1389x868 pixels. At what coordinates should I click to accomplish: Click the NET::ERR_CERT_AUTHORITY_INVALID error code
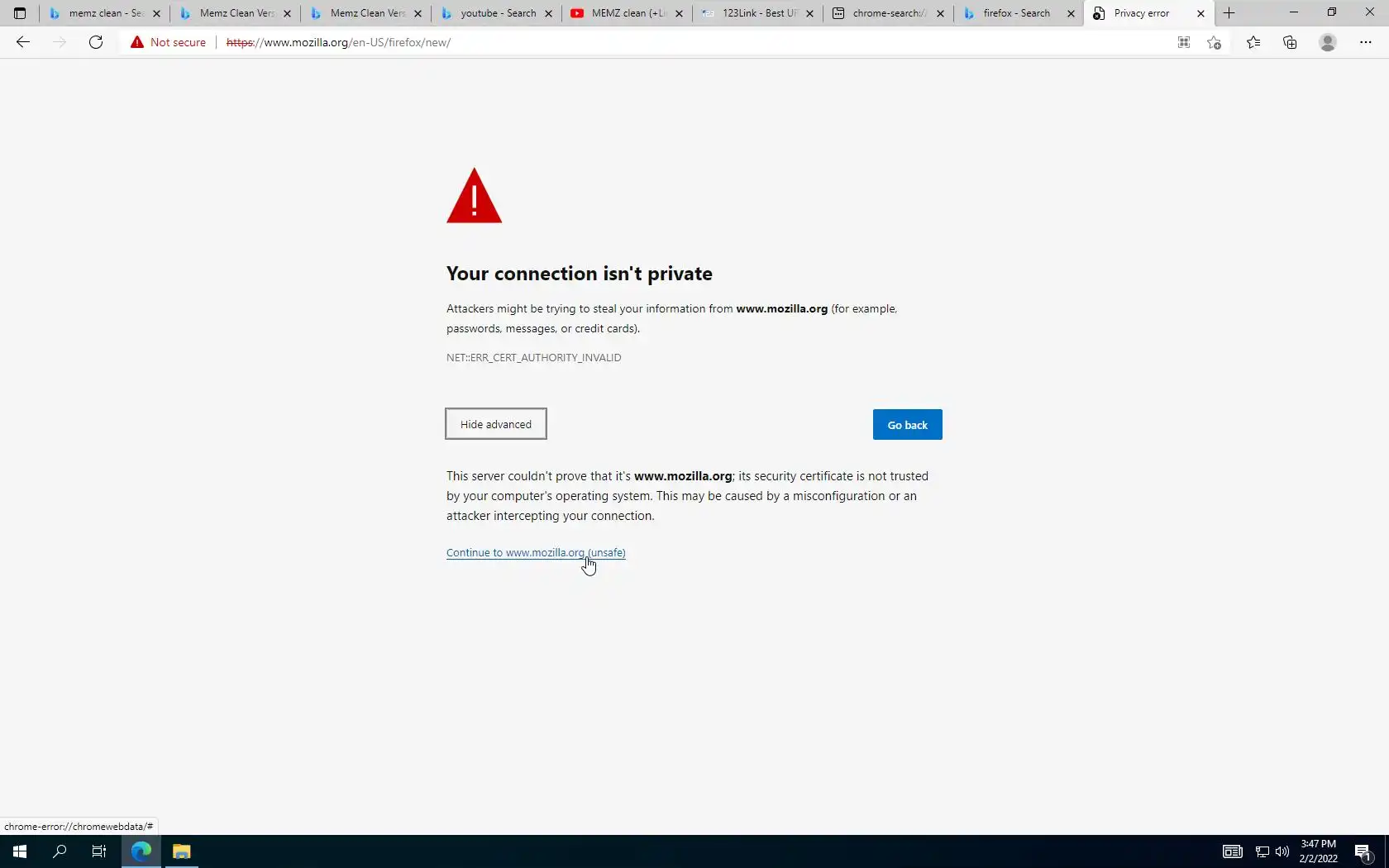click(x=533, y=357)
